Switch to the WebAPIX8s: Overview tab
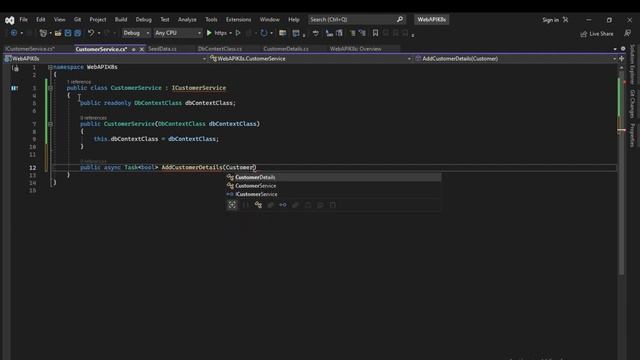Viewport: 640px width, 360px height. pyautogui.click(x=356, y=49)
